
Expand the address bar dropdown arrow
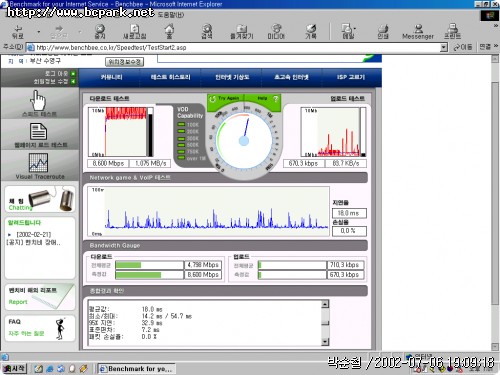point(443,47)
